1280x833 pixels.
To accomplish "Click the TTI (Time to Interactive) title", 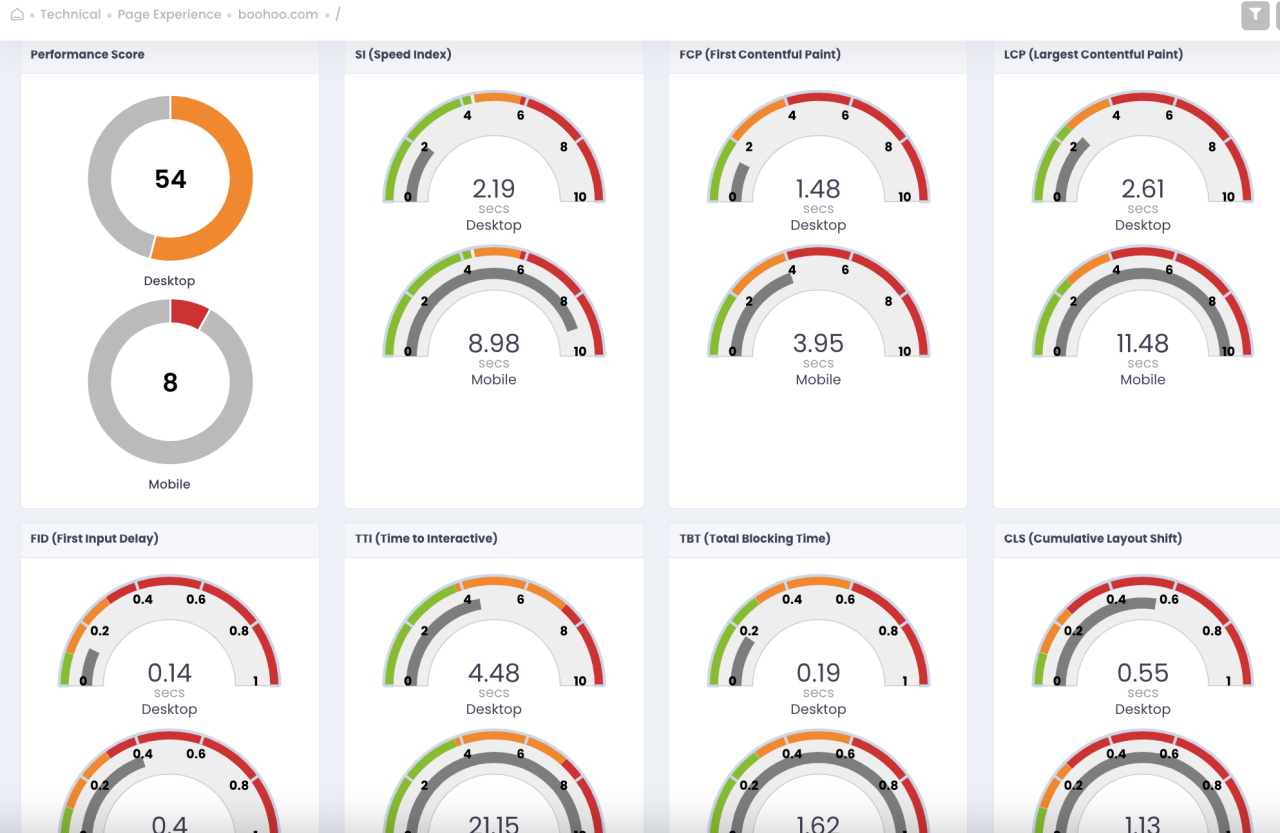I will coord(426,538).
